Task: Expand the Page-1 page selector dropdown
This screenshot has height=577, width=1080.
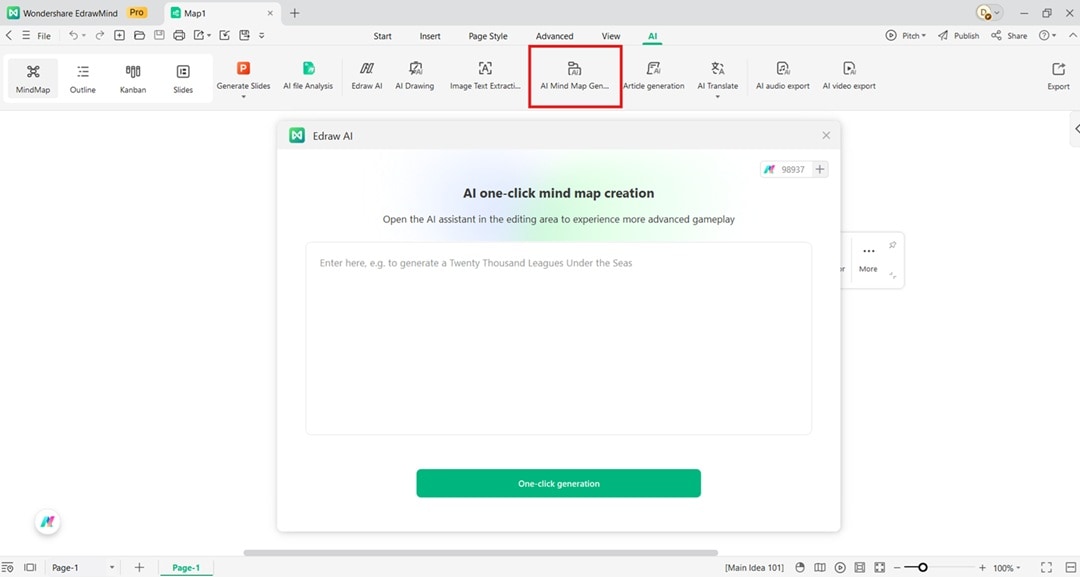Action: tap(110, 567)
